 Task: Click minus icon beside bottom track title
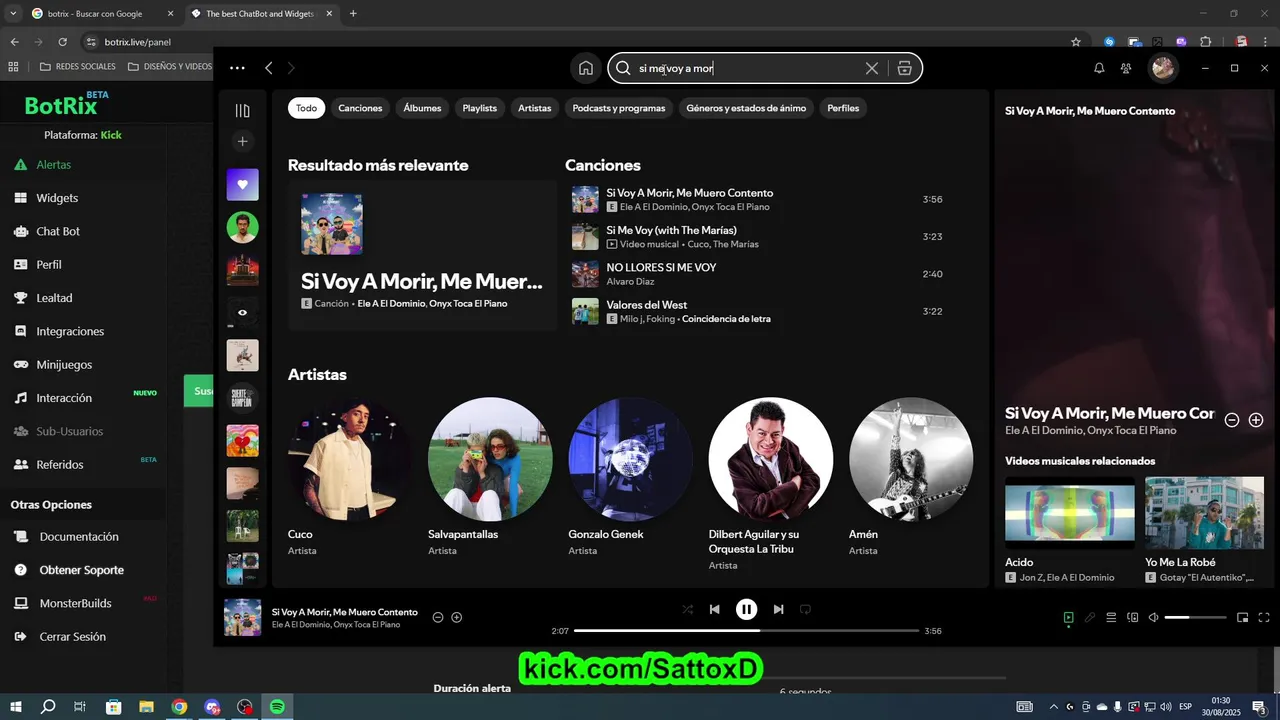[438, 617]
